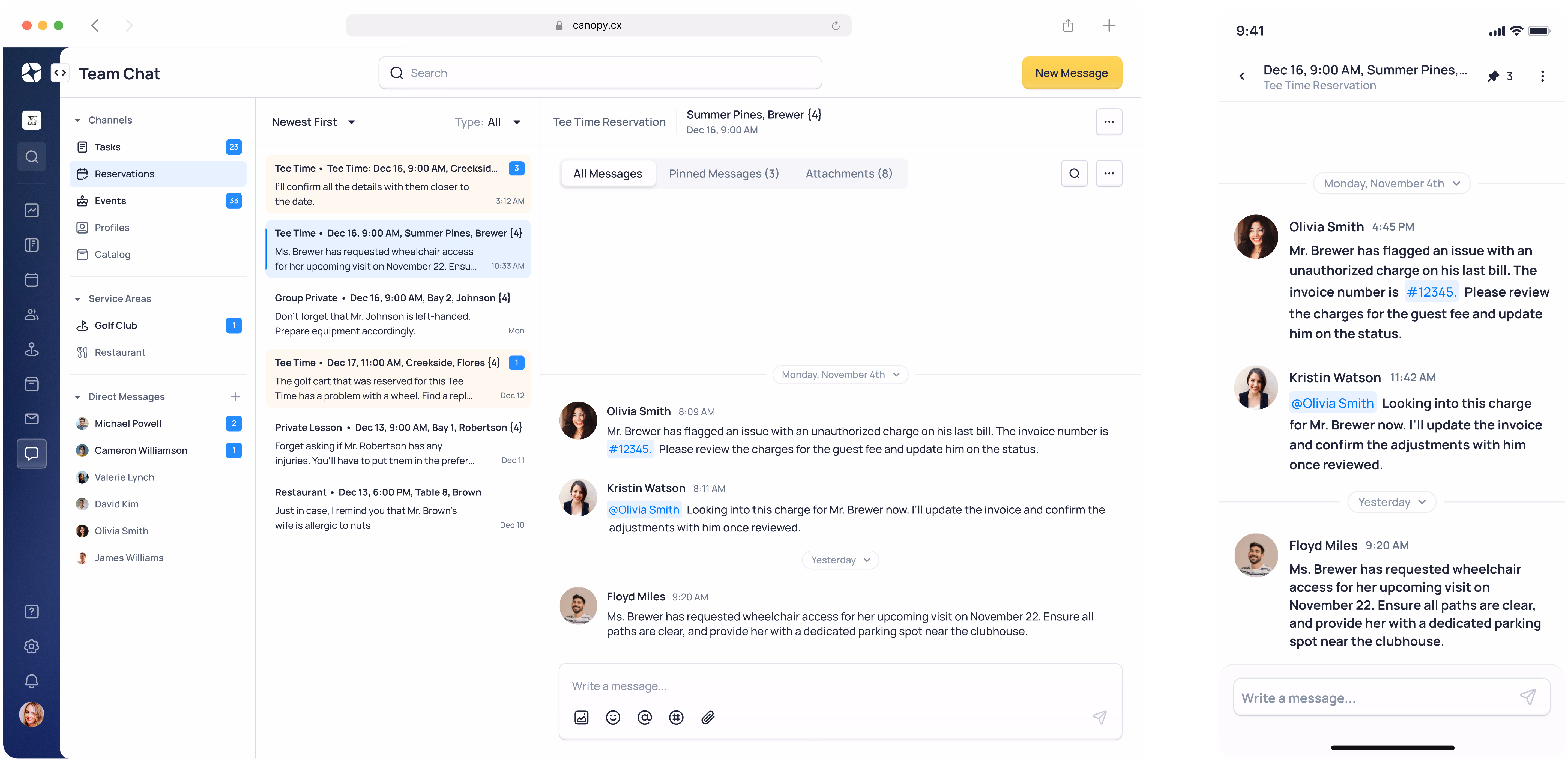This screenshot has width=1568, height=762.
Task: Click the paperclip attachment icon
Action: tap(708, 718)
